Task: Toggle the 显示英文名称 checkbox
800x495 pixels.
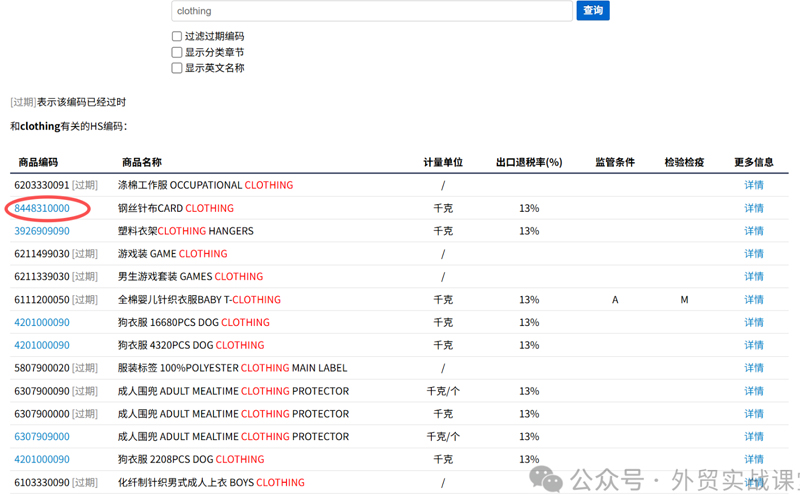Action: [x=177, y=68]
